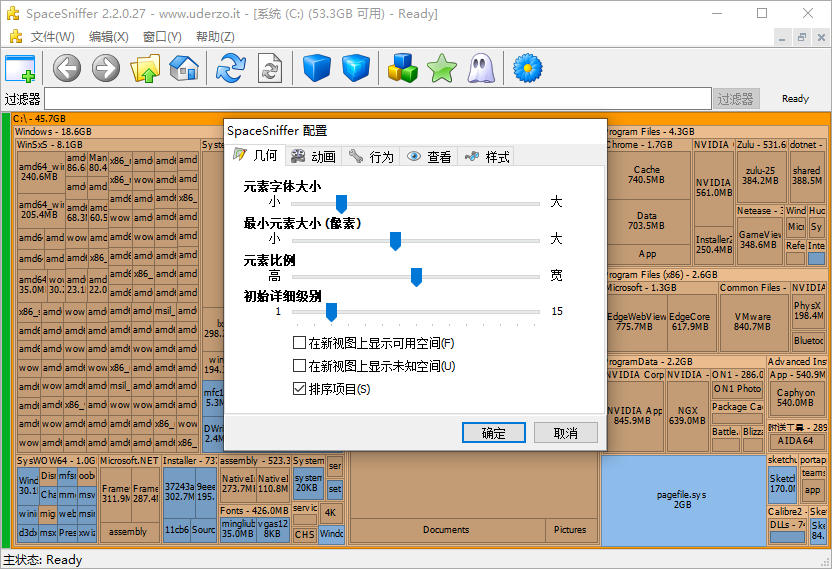Click the app icon in the menu bar
The height and width of the screenshot is (569, 832).
tap(15, 36)
